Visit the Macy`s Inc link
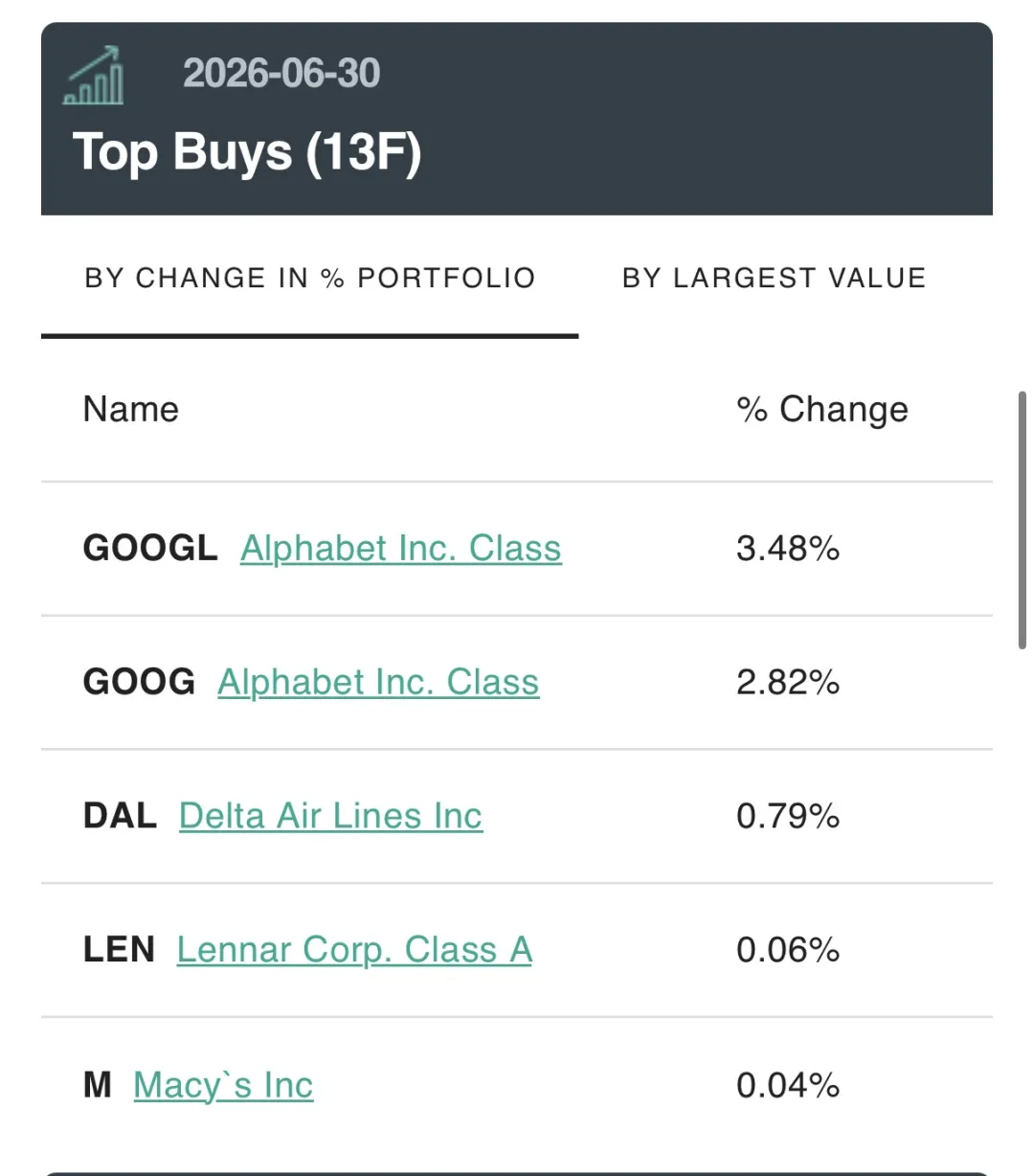 coord(223,1085)
